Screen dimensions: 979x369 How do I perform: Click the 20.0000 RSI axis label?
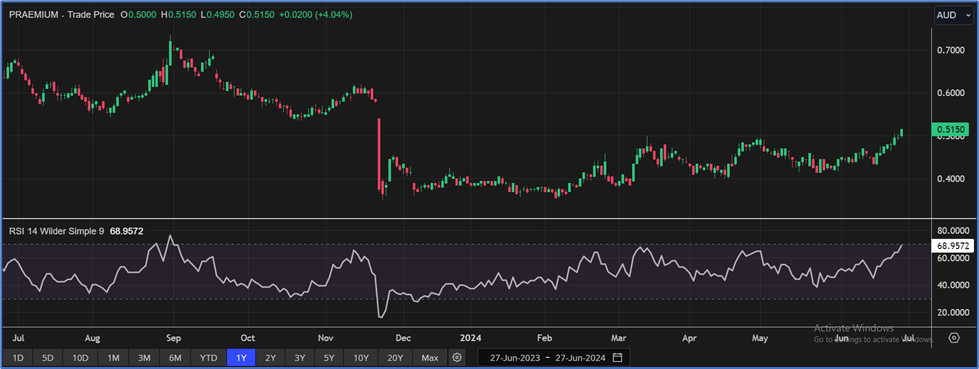(x=953, y=312)
